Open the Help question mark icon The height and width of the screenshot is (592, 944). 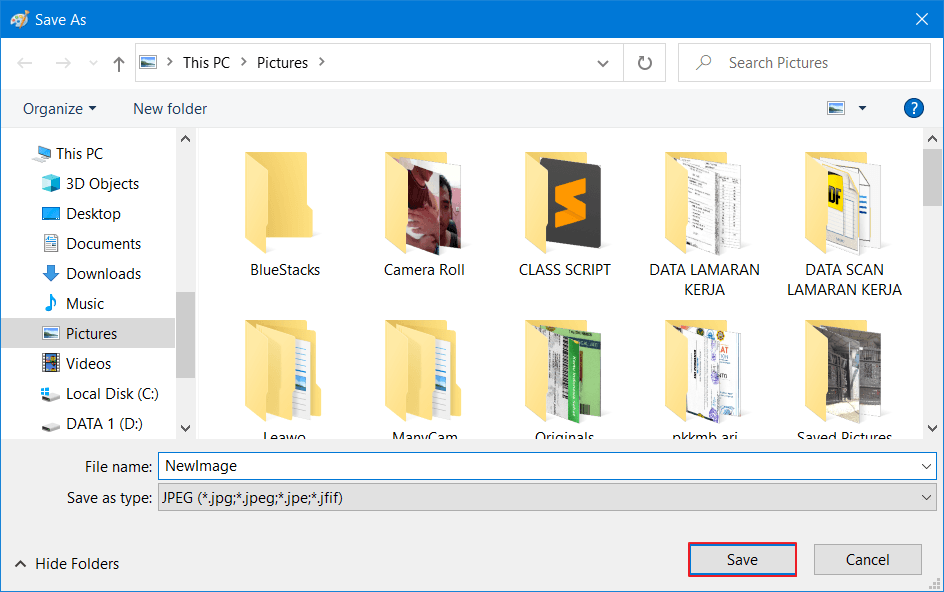click(x=912, y=108)
